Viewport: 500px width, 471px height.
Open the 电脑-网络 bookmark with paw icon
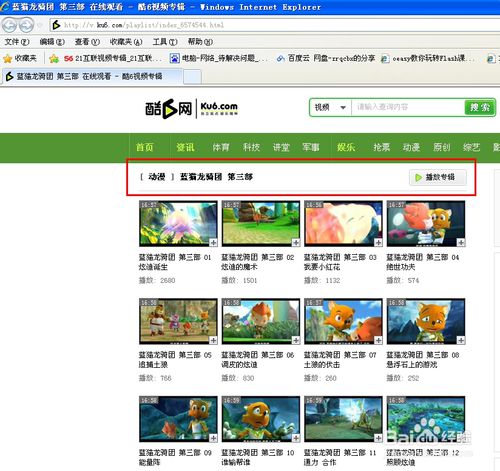click(218, 58)
